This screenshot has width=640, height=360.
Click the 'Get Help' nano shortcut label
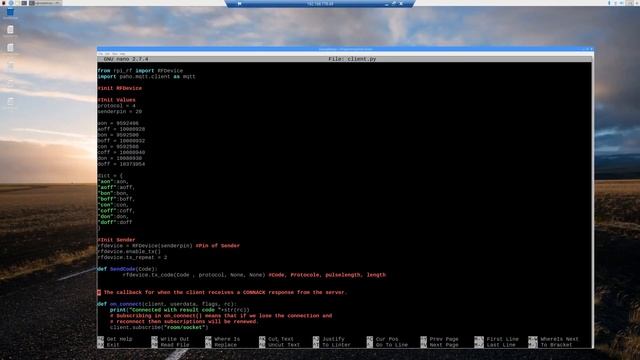(x=119, y=339)
